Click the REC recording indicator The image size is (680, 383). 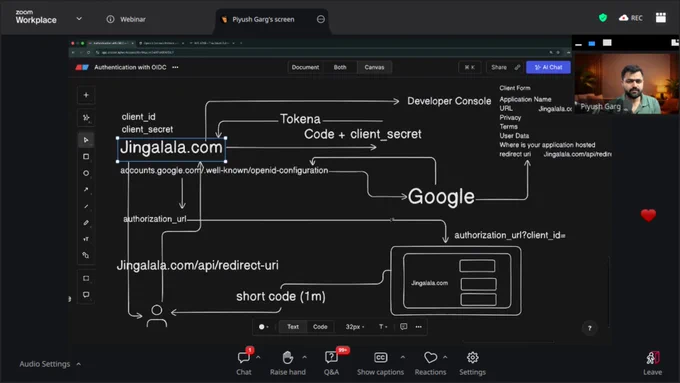[631, 18]
